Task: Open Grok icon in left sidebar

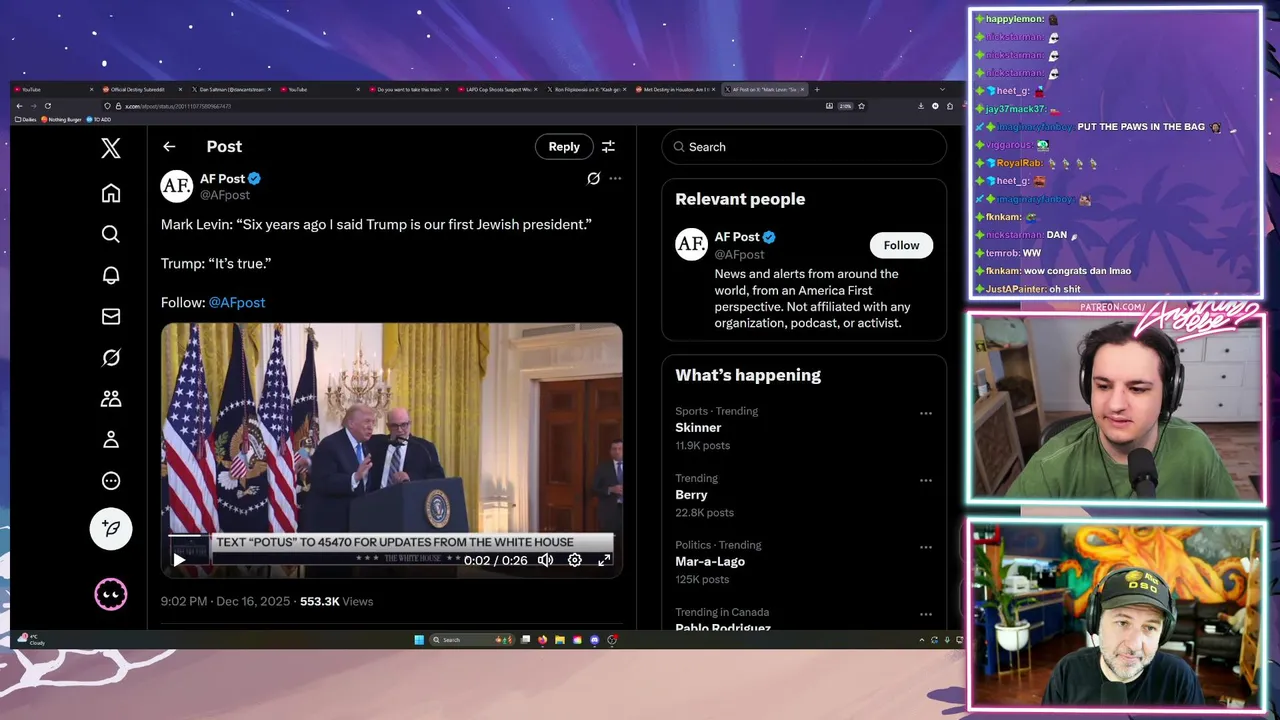Action: pos(111,357)
